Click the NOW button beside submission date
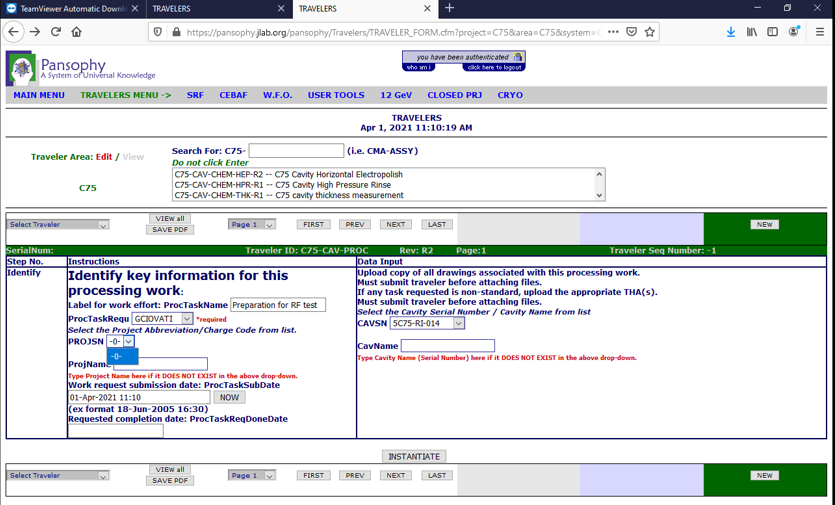 point(229,398)
